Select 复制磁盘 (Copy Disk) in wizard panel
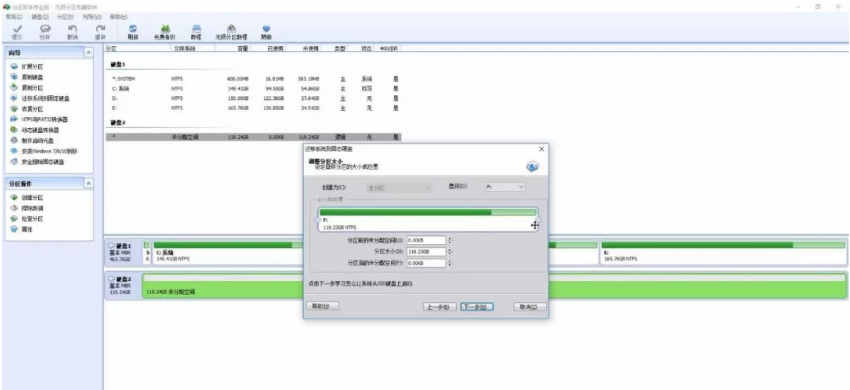This screenshot has height=390, width=850. 28,77
